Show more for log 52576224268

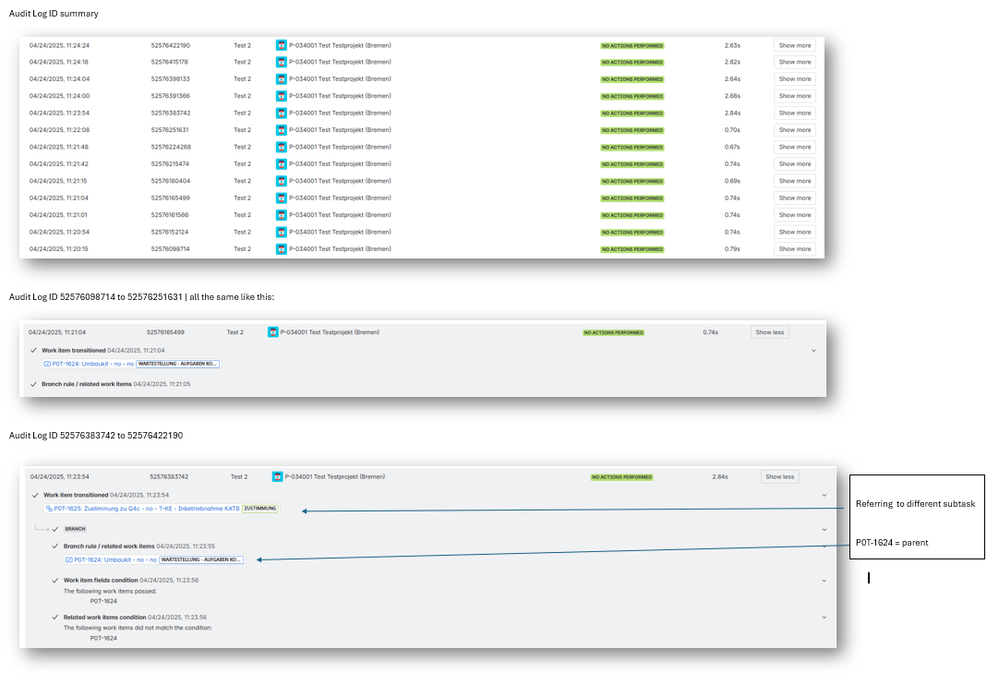pos(794,147)
